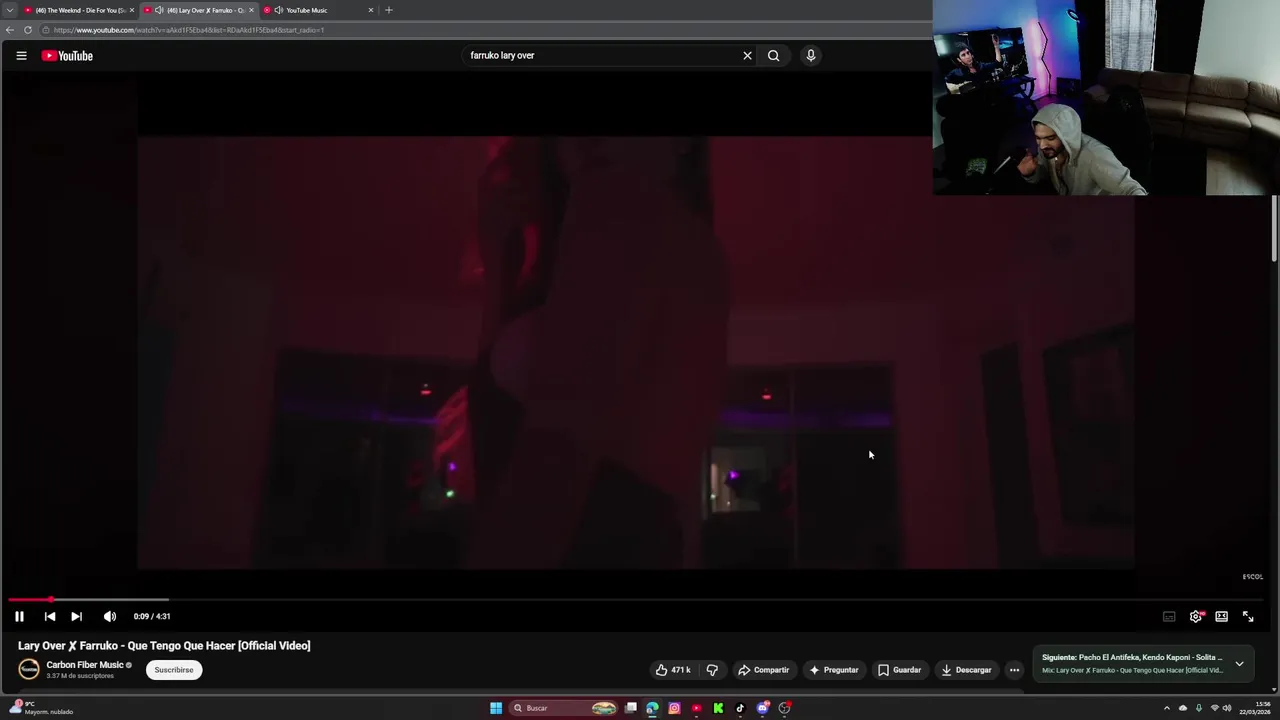Image resolution: width=1280 pixels, height=720 pixels.
Task: Clear the search box text
Action: tap(747, 56)
